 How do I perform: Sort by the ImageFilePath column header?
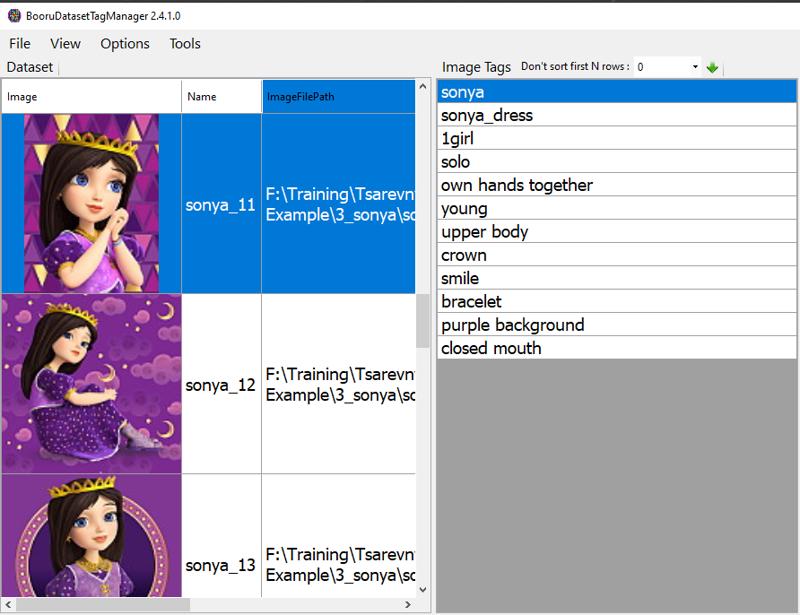pyautogui.click(x=339, y=96)
